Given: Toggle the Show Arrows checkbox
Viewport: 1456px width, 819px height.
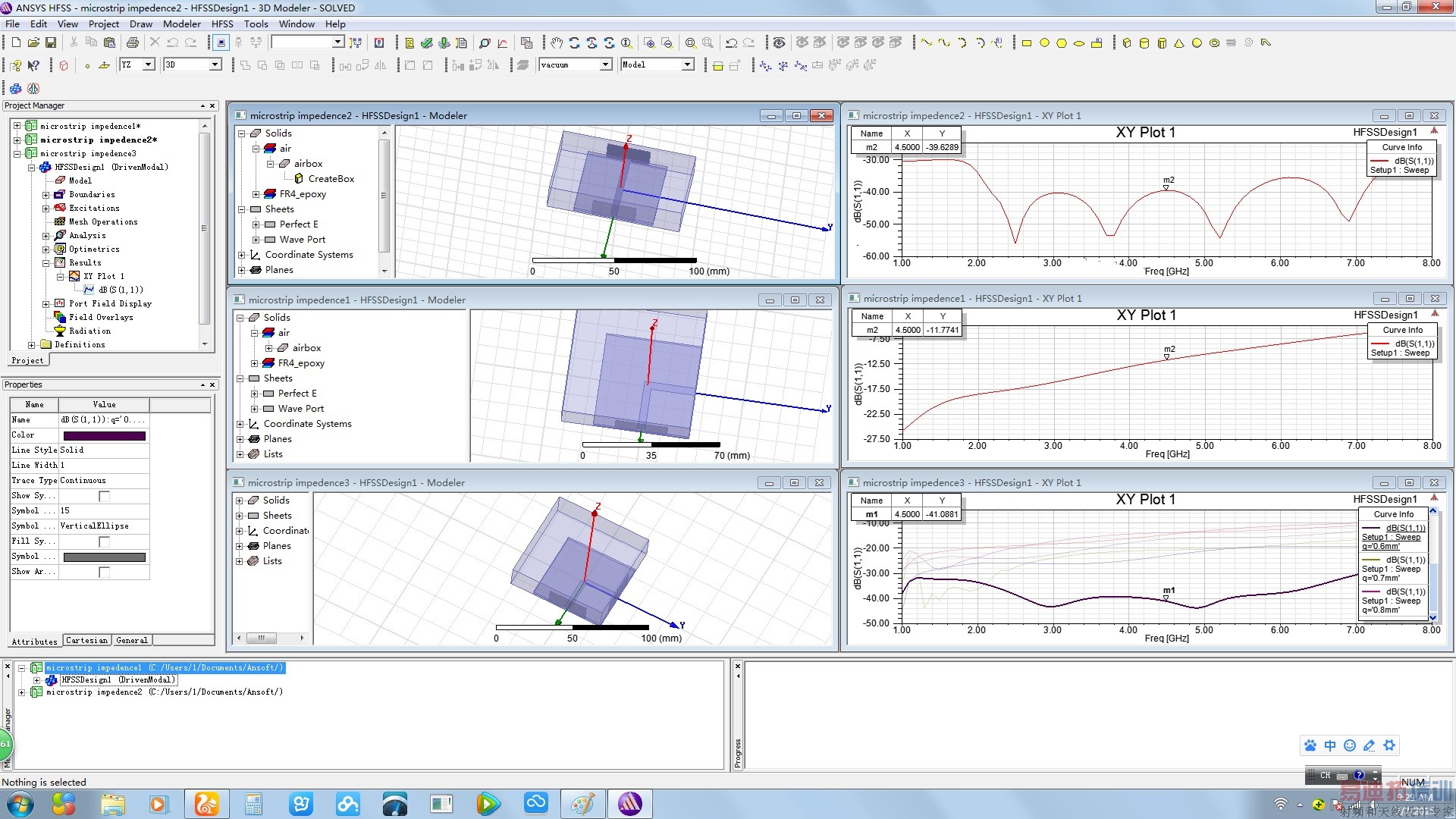Looking at the screenshot, I should tap(105, 572).
